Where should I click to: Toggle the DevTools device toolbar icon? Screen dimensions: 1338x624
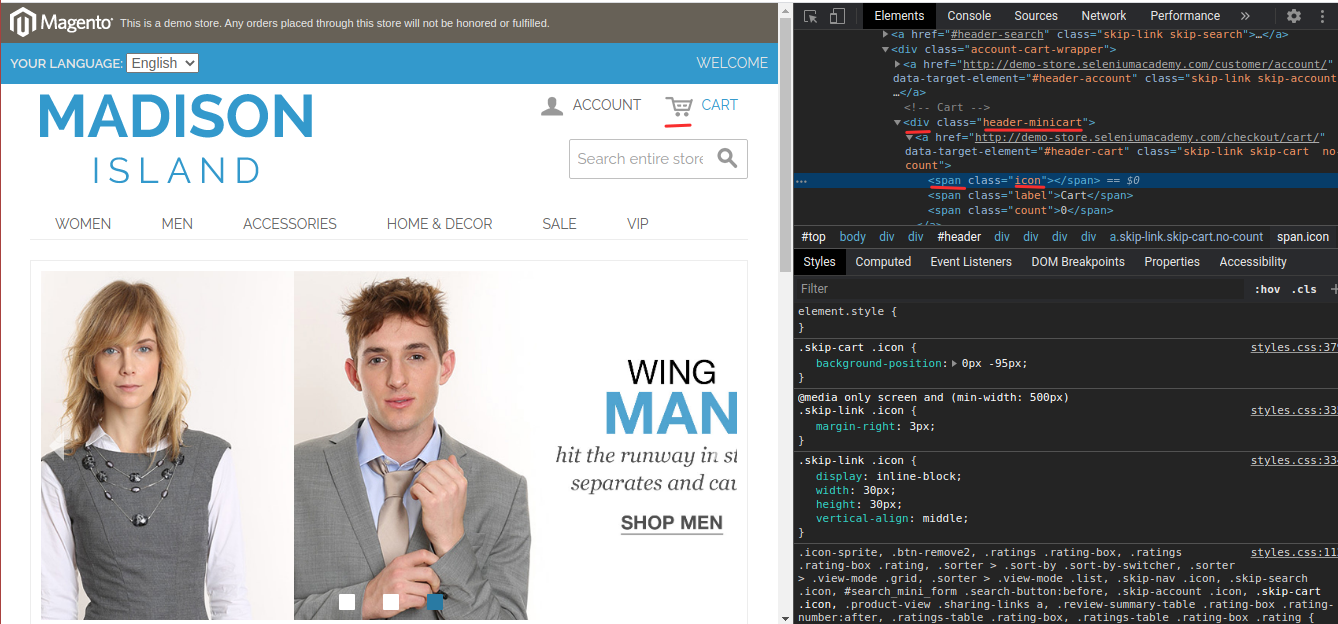point(837,16)
